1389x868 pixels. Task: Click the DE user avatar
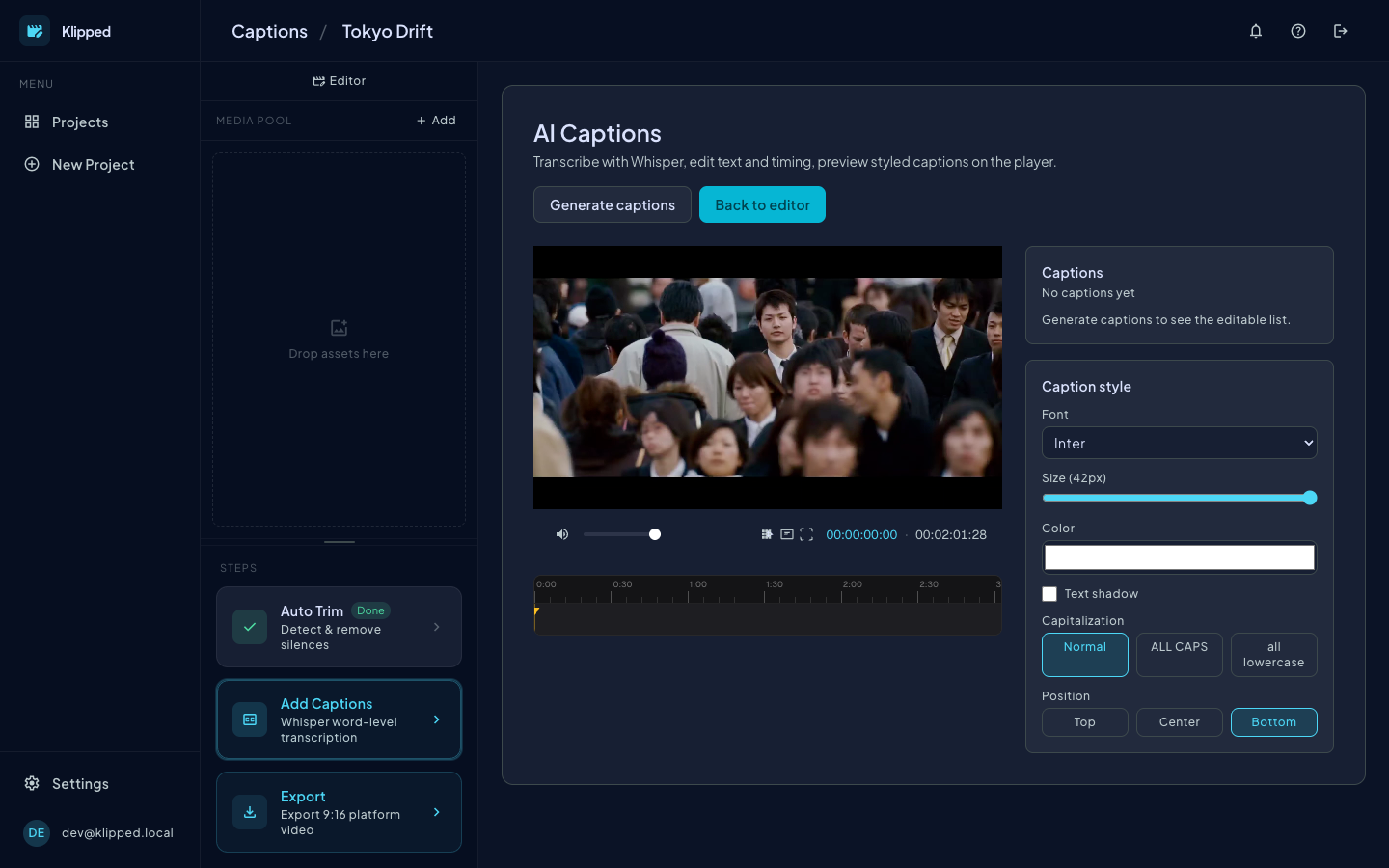click(37, 833)
